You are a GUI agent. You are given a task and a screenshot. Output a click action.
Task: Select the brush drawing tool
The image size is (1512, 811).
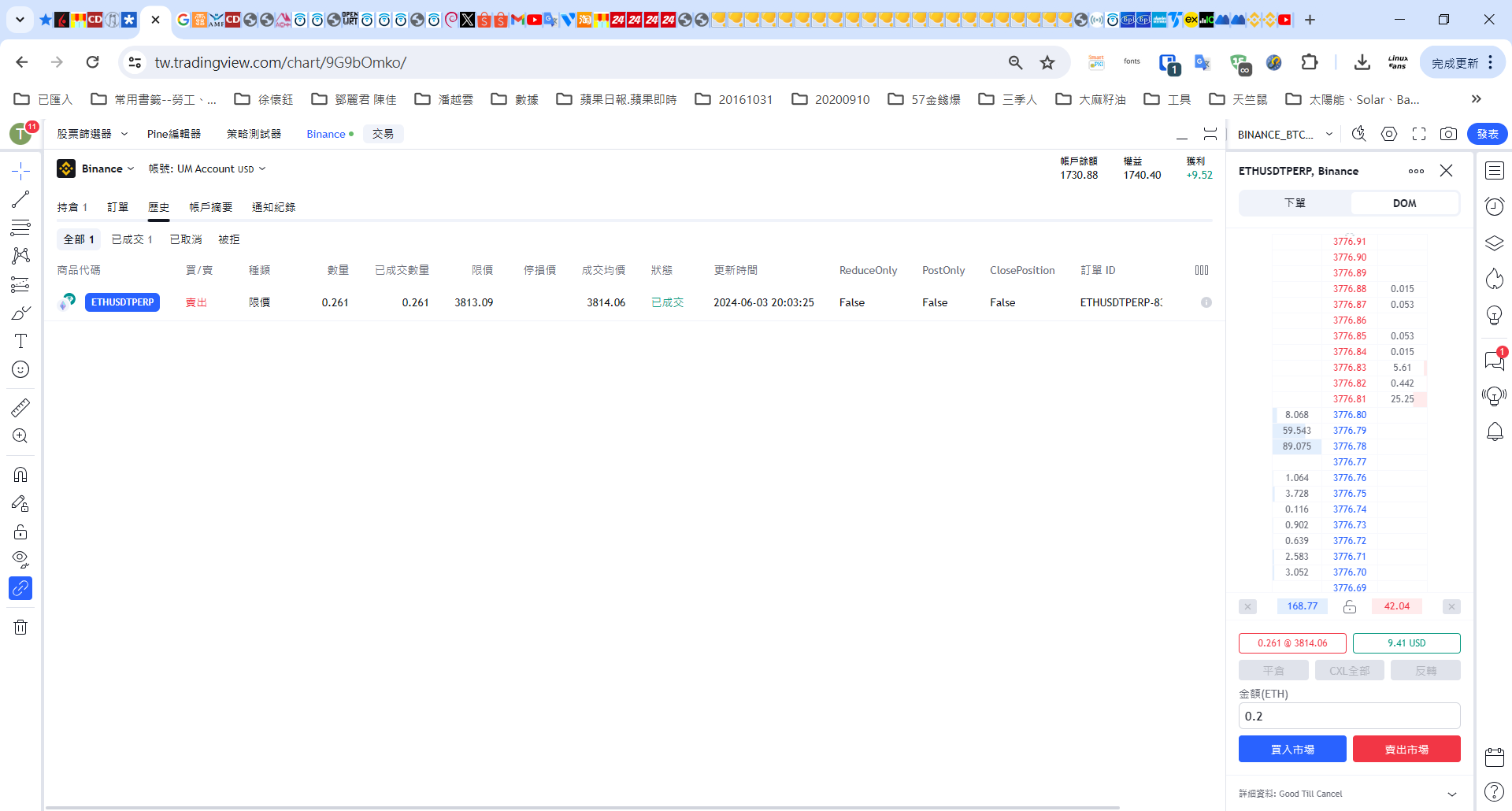click(20, 313)
